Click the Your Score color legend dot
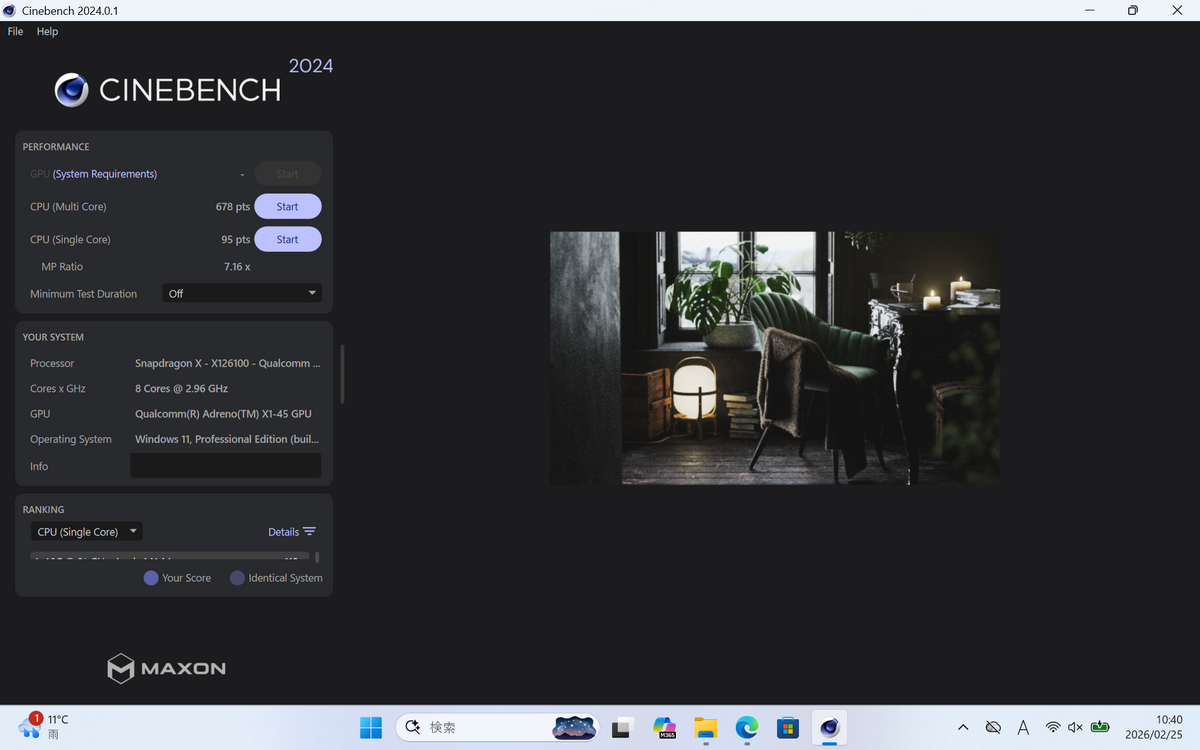 coord(151,578)
